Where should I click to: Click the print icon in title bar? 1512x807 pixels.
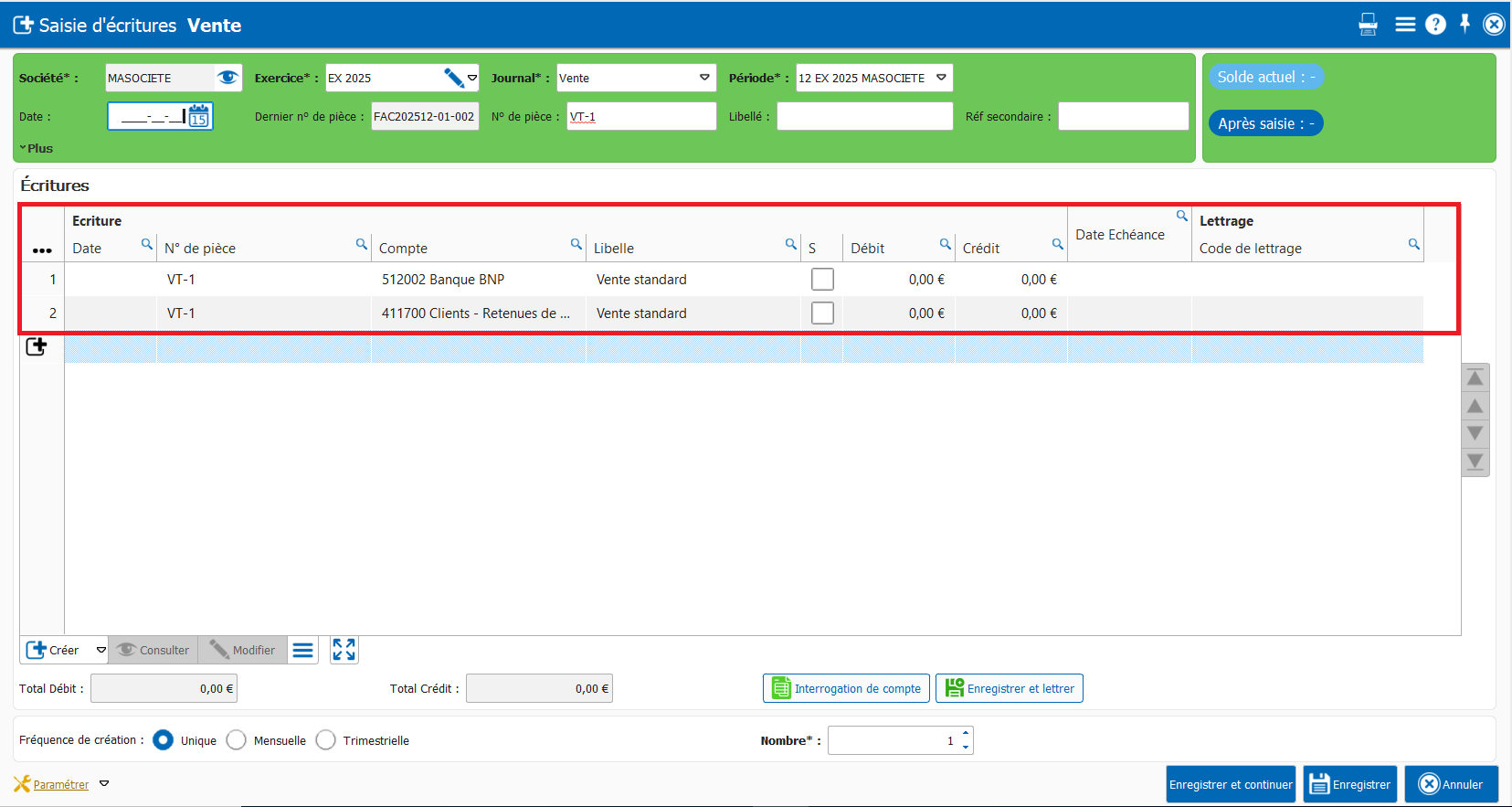tap(1368, 25)
